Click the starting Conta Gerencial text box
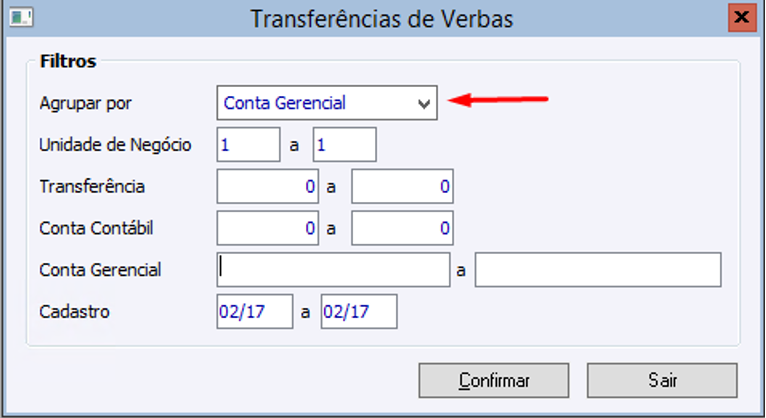Screen dimensions: 766x418 point(333,270)
